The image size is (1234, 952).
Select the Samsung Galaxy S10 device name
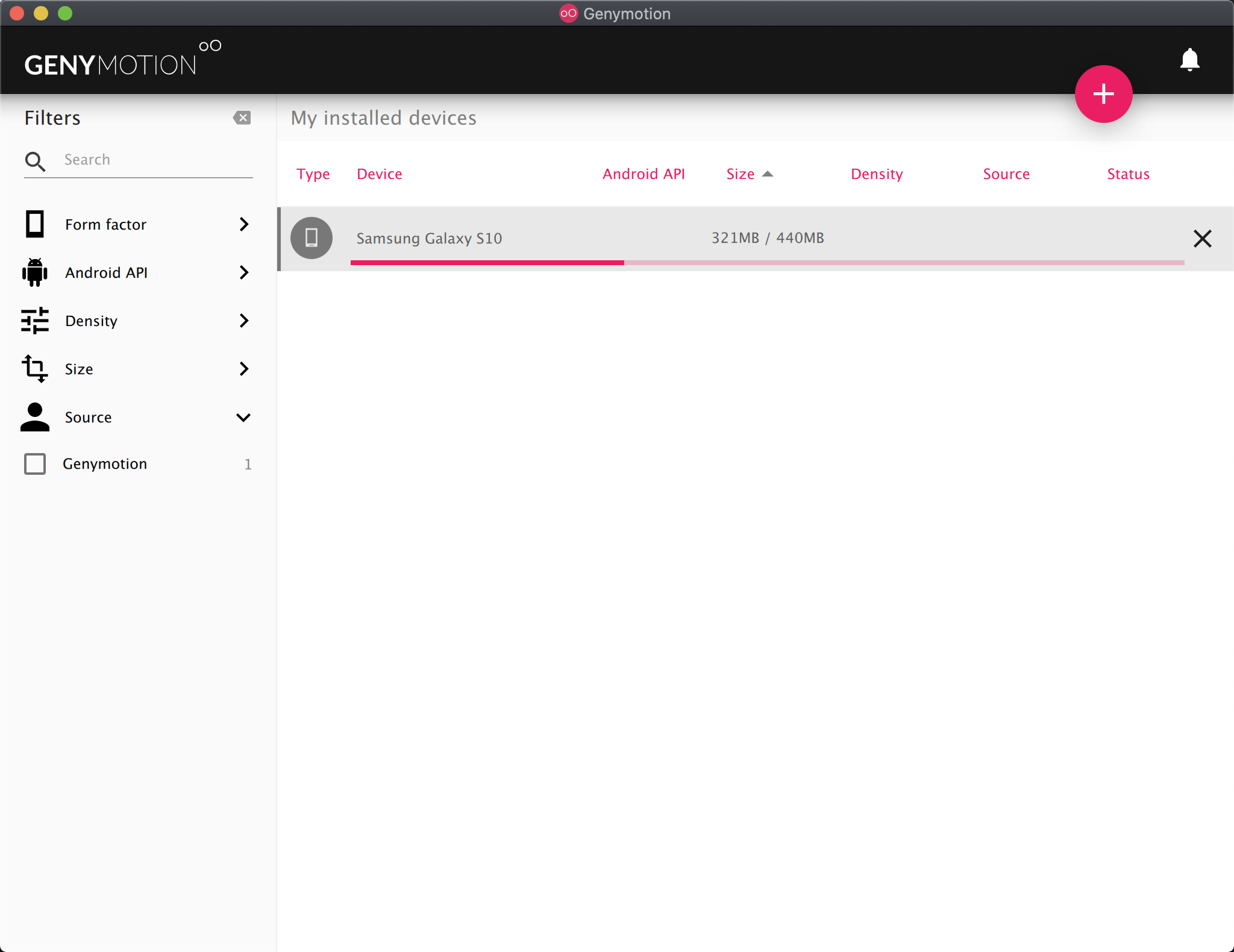tap(429, 239)
